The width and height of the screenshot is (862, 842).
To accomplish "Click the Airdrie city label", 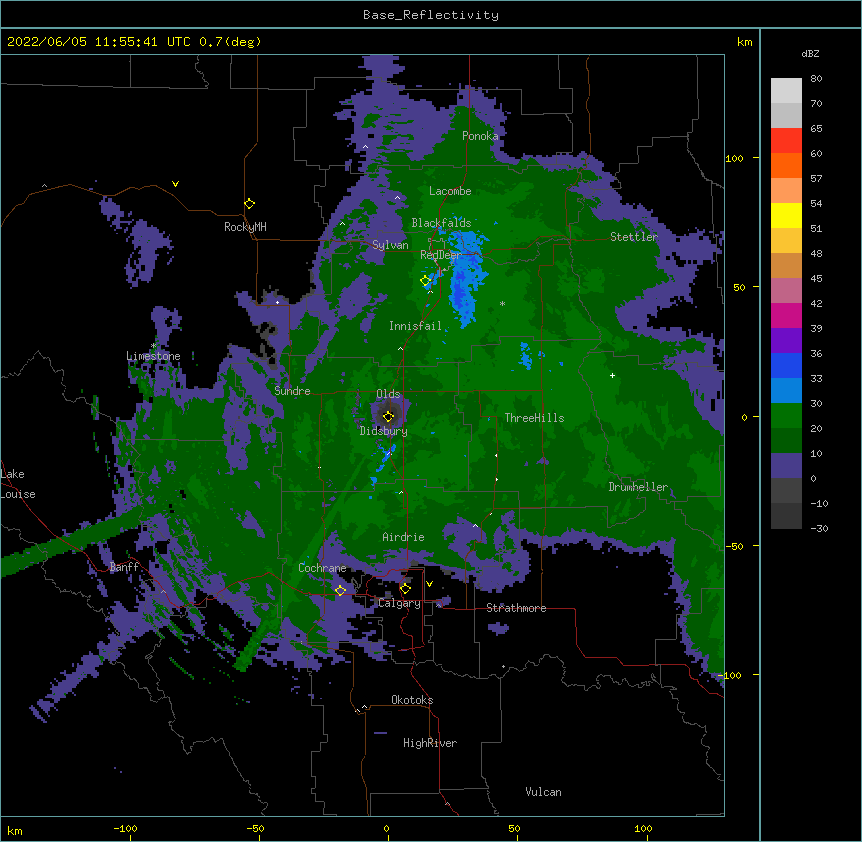I will 403,537.
